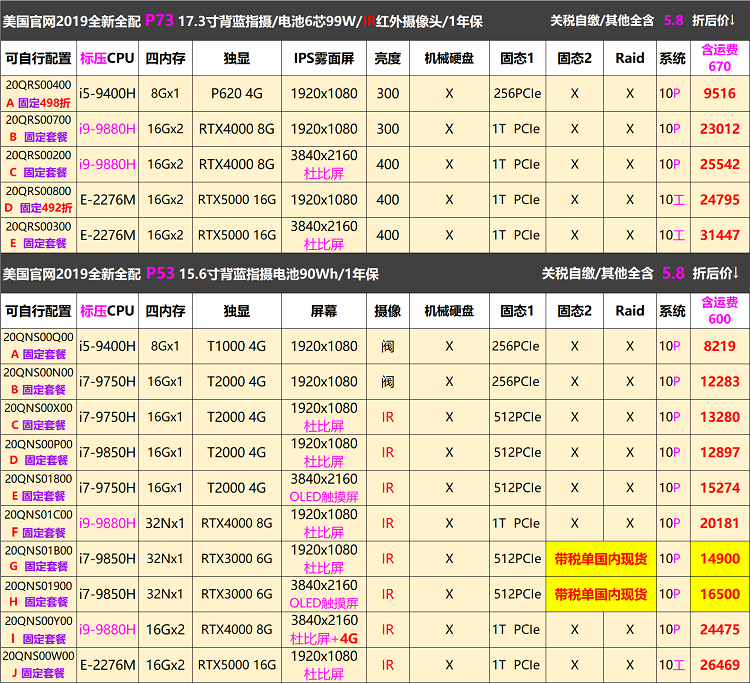Click the P73 price 9516 cell
This screenshot has width=750, height=683.
(x=719, y=94)
